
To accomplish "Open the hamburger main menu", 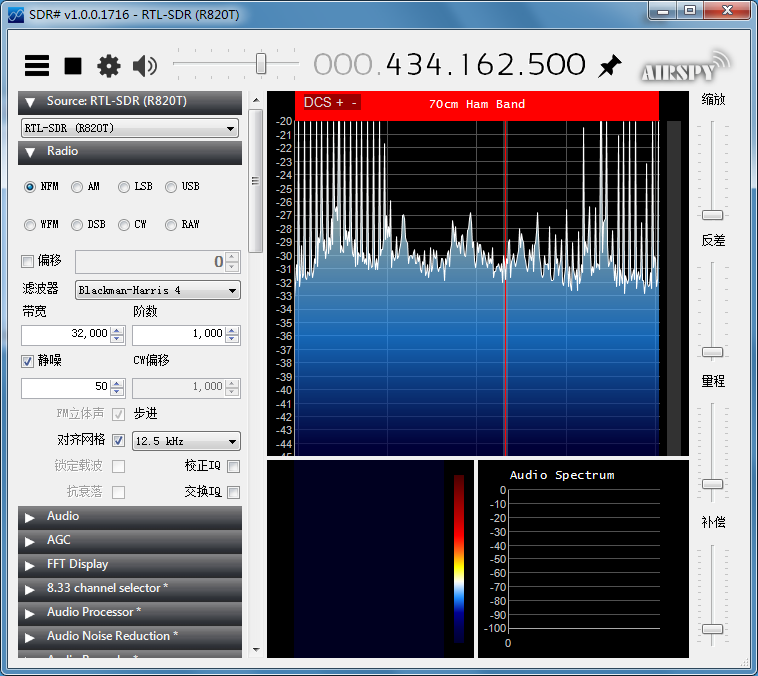I will click(x=37, y=66).
